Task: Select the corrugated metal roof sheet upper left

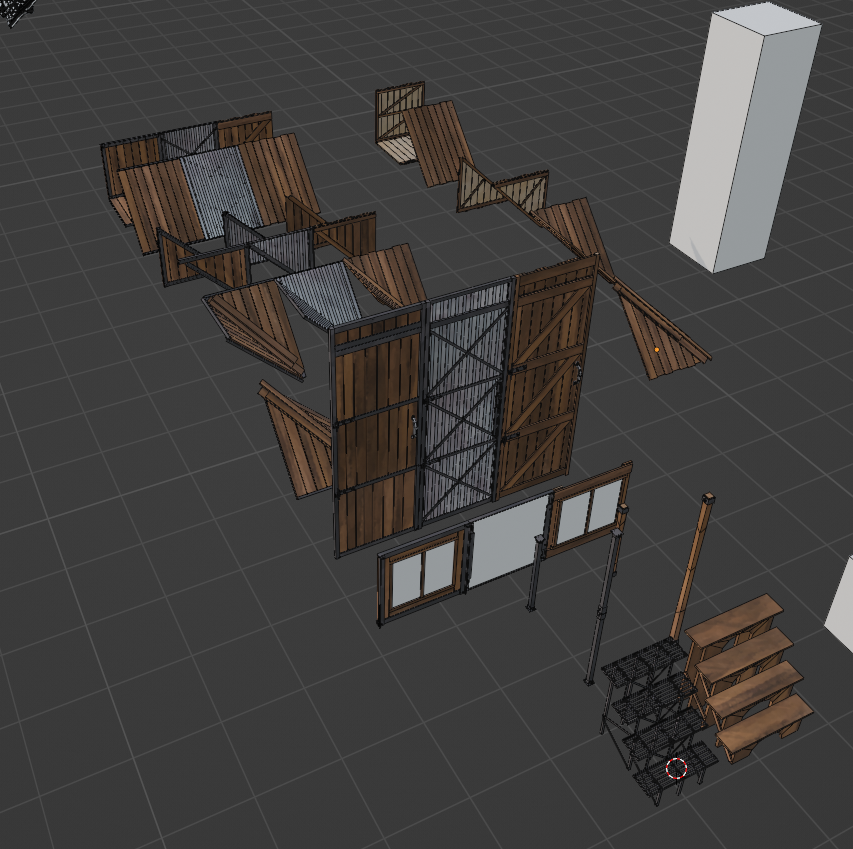Action: click(x=222, y=190)
